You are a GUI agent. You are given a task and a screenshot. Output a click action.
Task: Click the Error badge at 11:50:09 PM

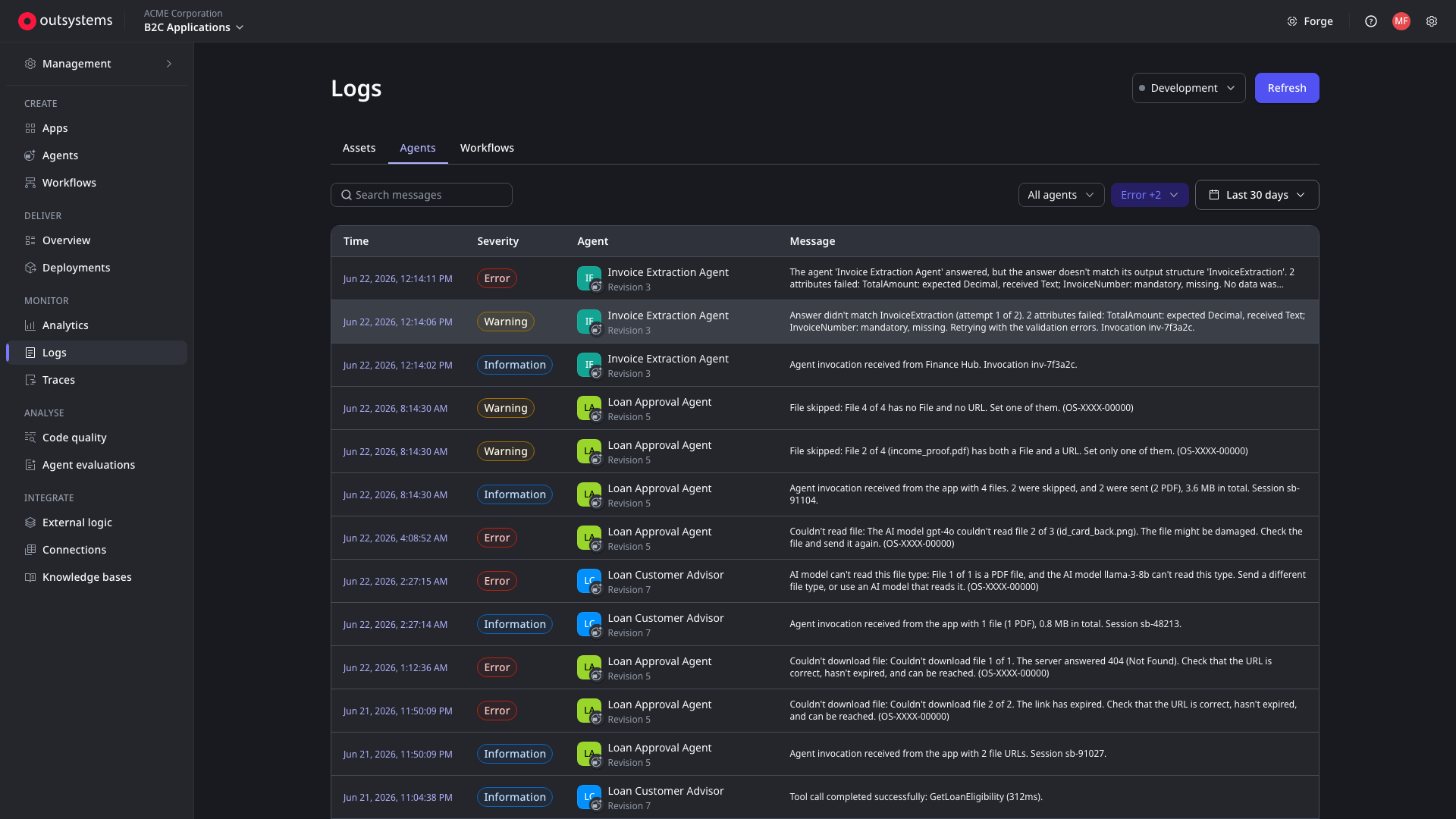tap(497, 711)
